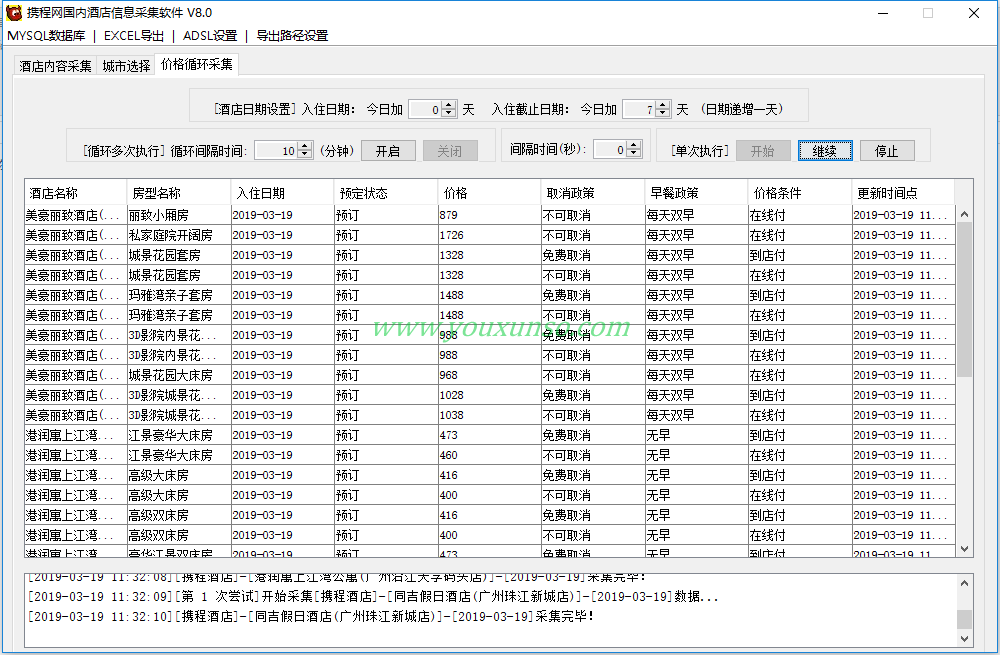Increase the 循环间隔时间 minutes value

click(304, 146)
